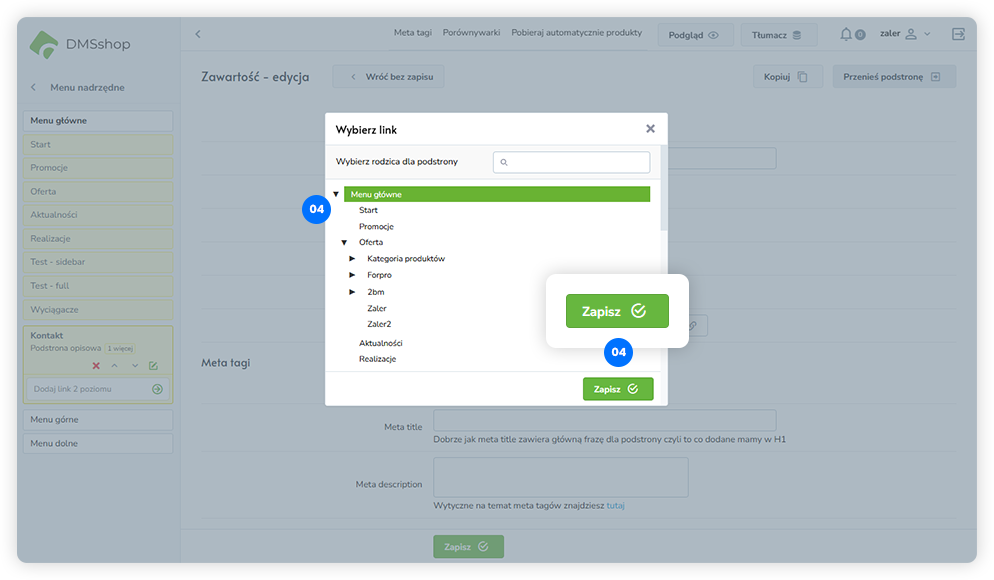Click the DMSshop logo
The height and width of the screenshot is (580, 994).
click(80, 44)
